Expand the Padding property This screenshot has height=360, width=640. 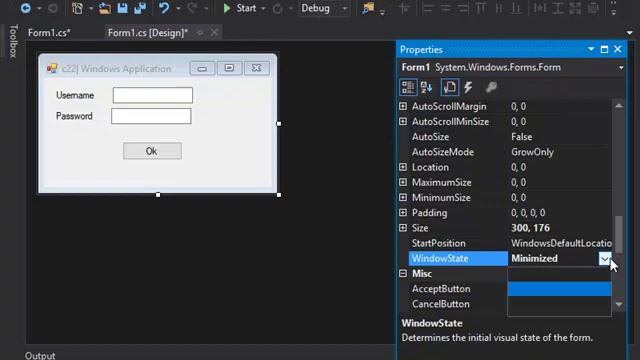(x=403, y=213)
